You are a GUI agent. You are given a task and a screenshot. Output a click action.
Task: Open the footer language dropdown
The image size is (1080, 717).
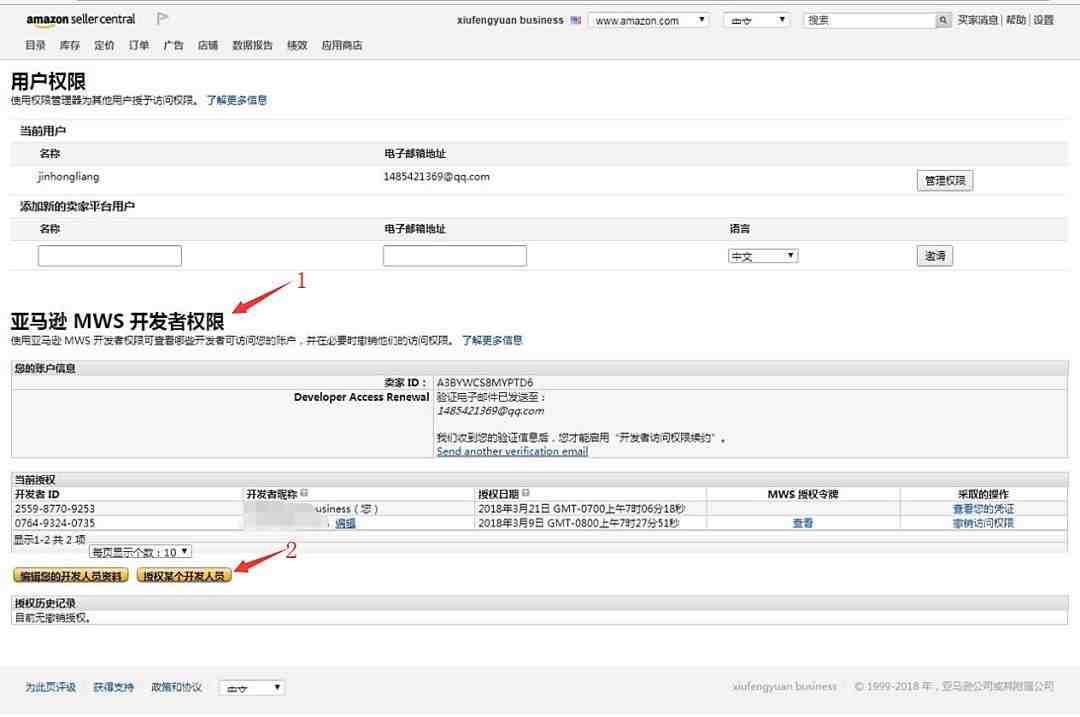(x=252, y=687)
